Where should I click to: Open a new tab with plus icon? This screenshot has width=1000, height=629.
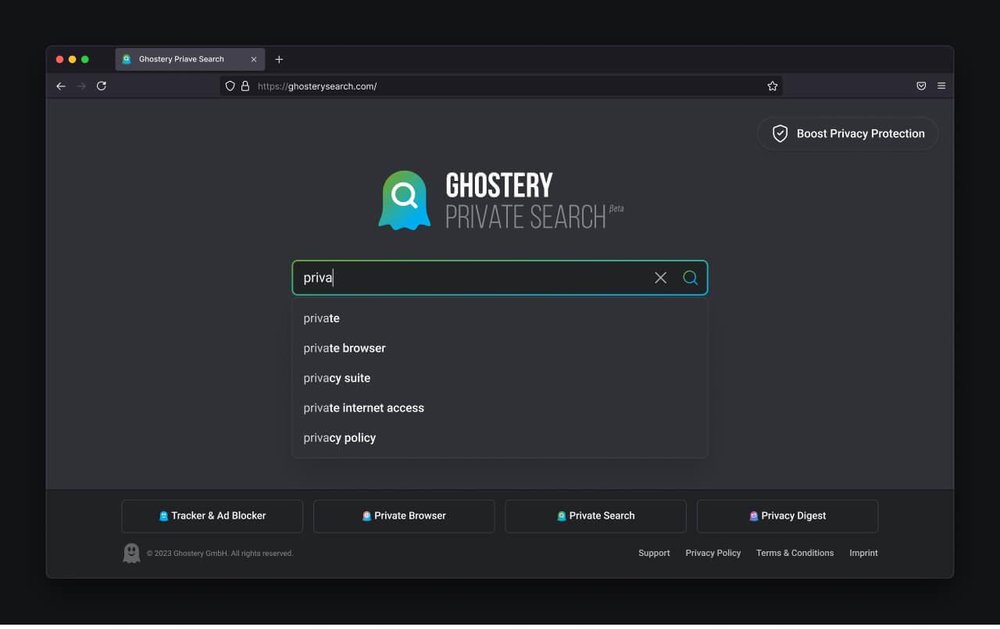pyautogui.click(x=279, y=59)
